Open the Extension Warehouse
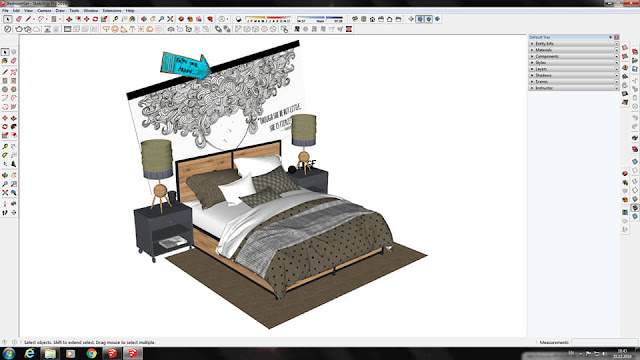Image resolution: width=640 pixels, height=360 pixels. point(190,19)
